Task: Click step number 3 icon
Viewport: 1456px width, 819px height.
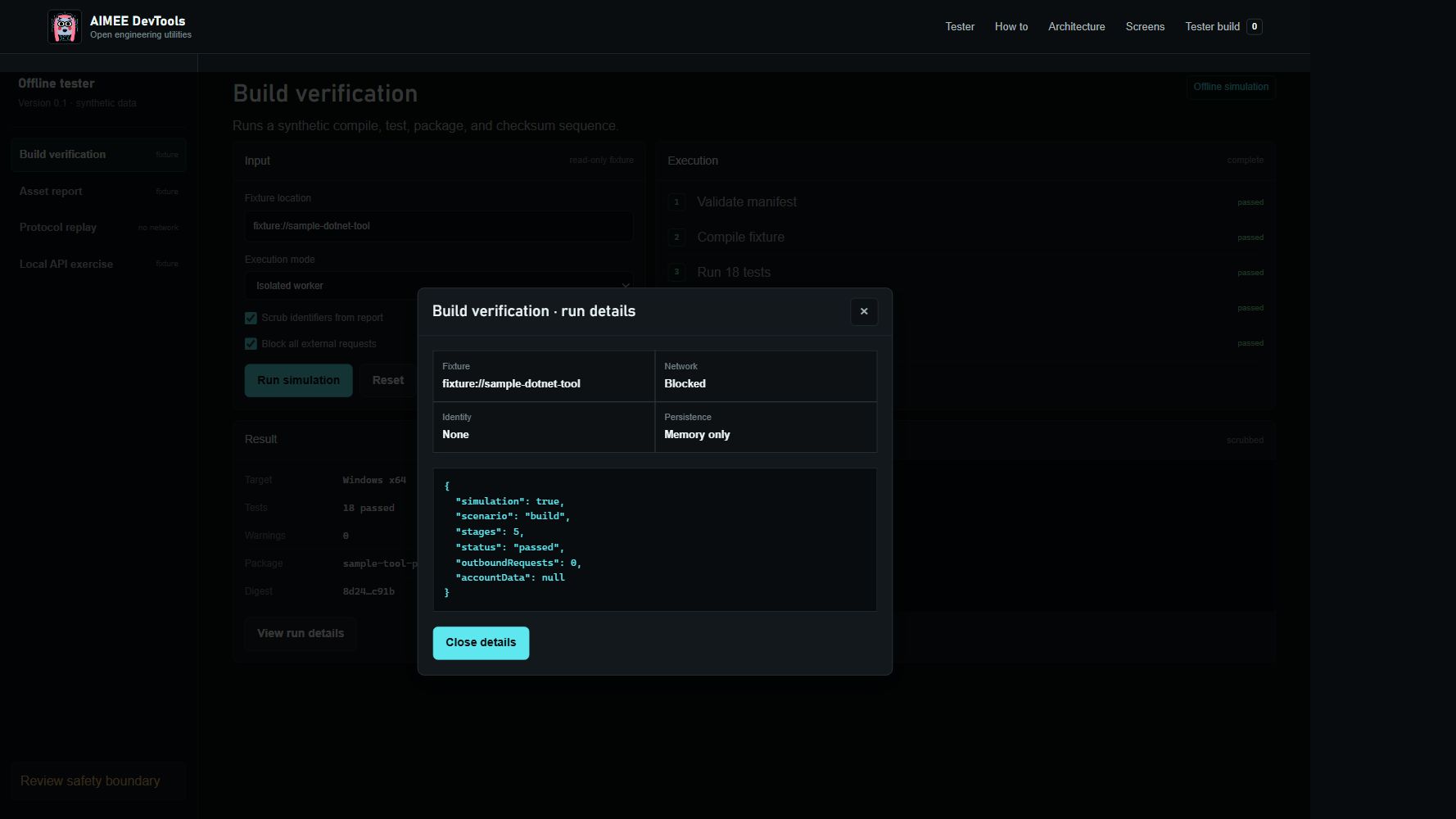Action: click(676, 273)
